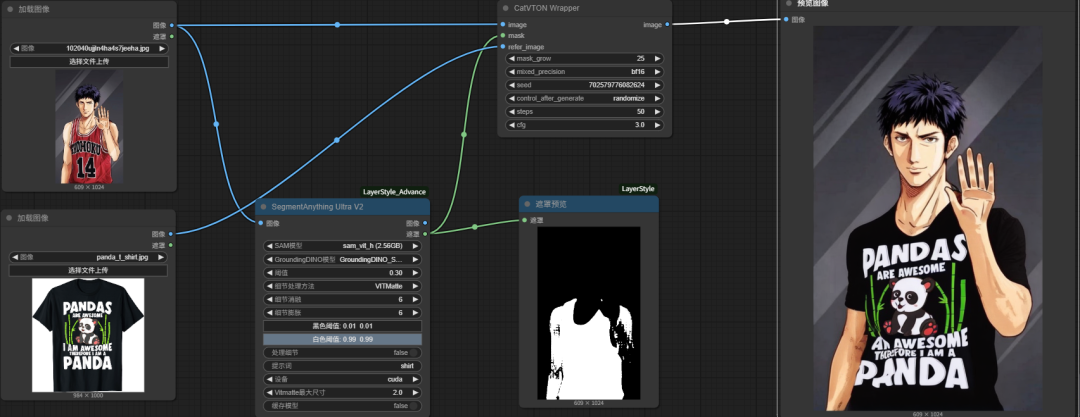Viewport: 1080px width, 417px height.
Task: Increase 细节消融 with its right arrow
Action: tap(415, 299)
